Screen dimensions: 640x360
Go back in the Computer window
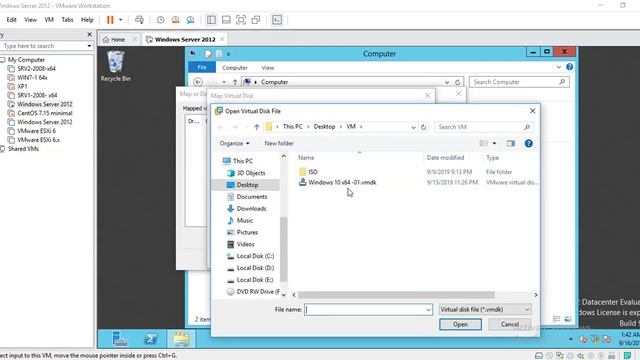point(198,82)
